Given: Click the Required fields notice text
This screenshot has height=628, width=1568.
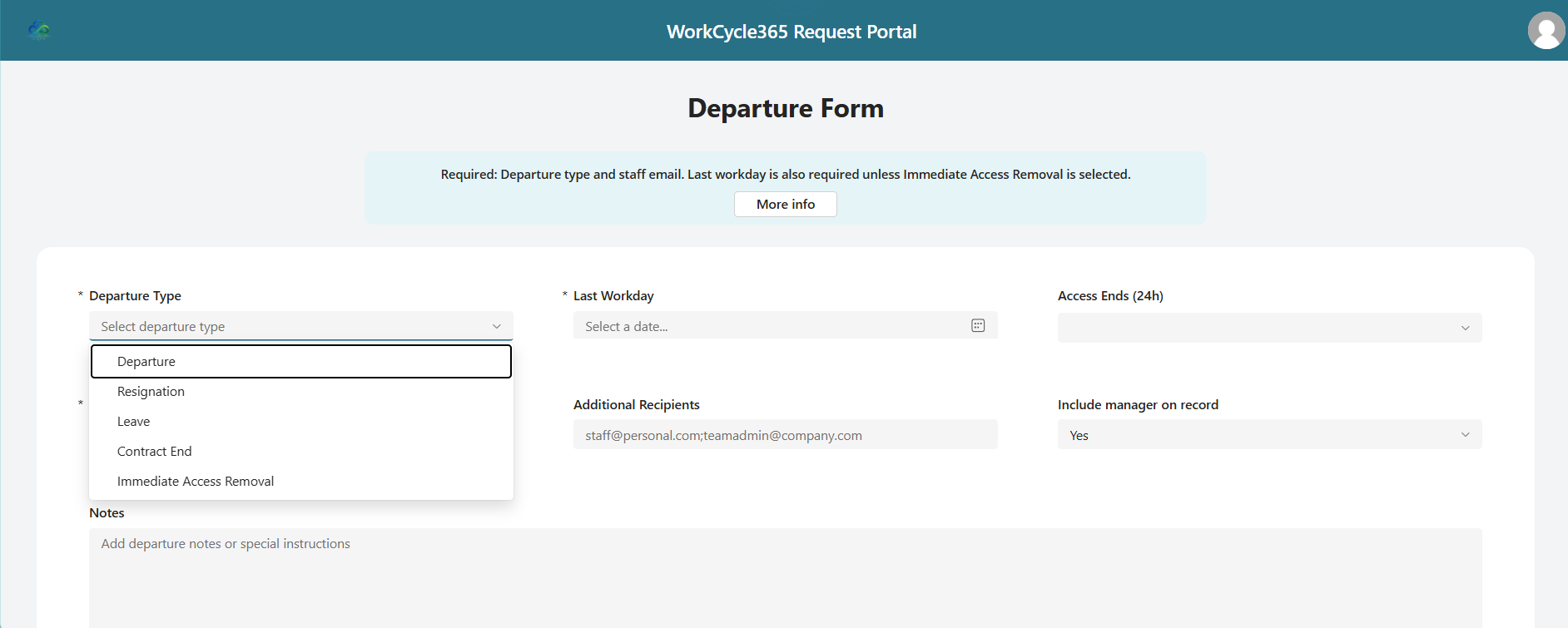Looking at the screenshot, I should click(786, 175).
